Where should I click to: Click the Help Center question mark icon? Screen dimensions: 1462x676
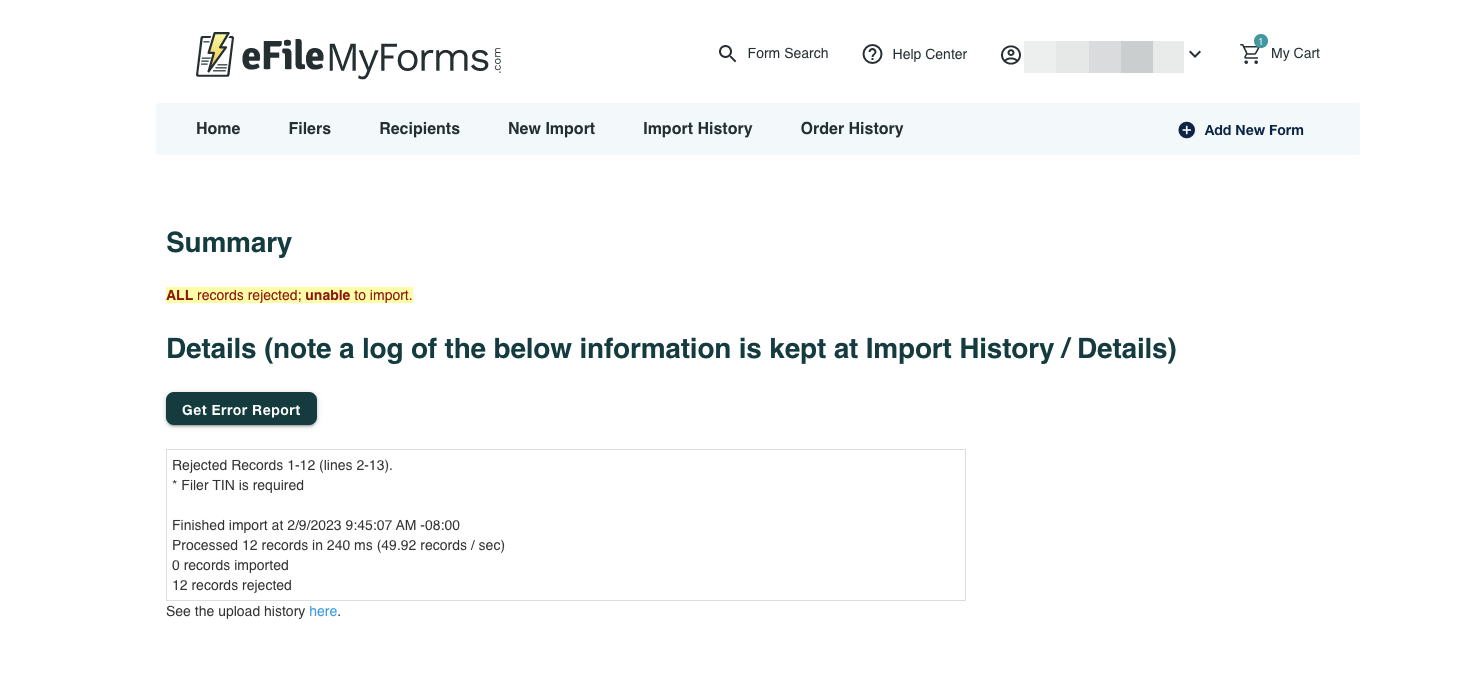872,54
